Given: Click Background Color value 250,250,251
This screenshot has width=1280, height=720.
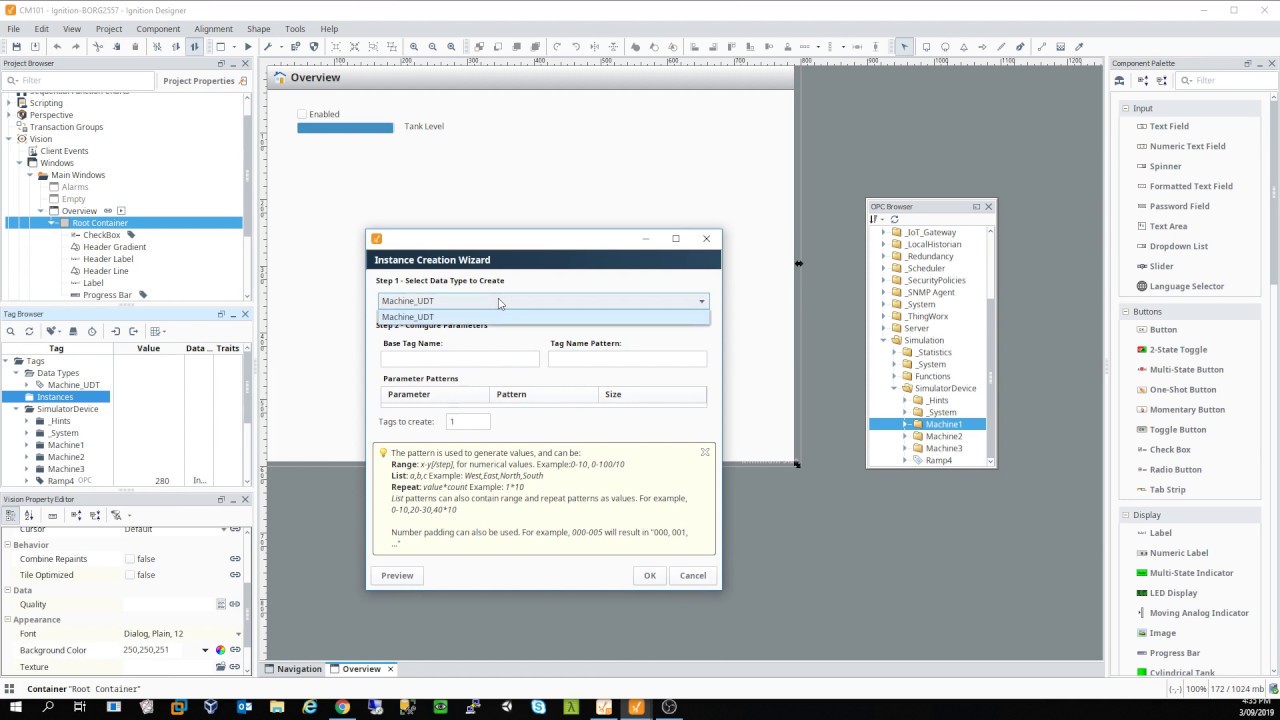Looking at the screenshot, I should coord(147,650).
